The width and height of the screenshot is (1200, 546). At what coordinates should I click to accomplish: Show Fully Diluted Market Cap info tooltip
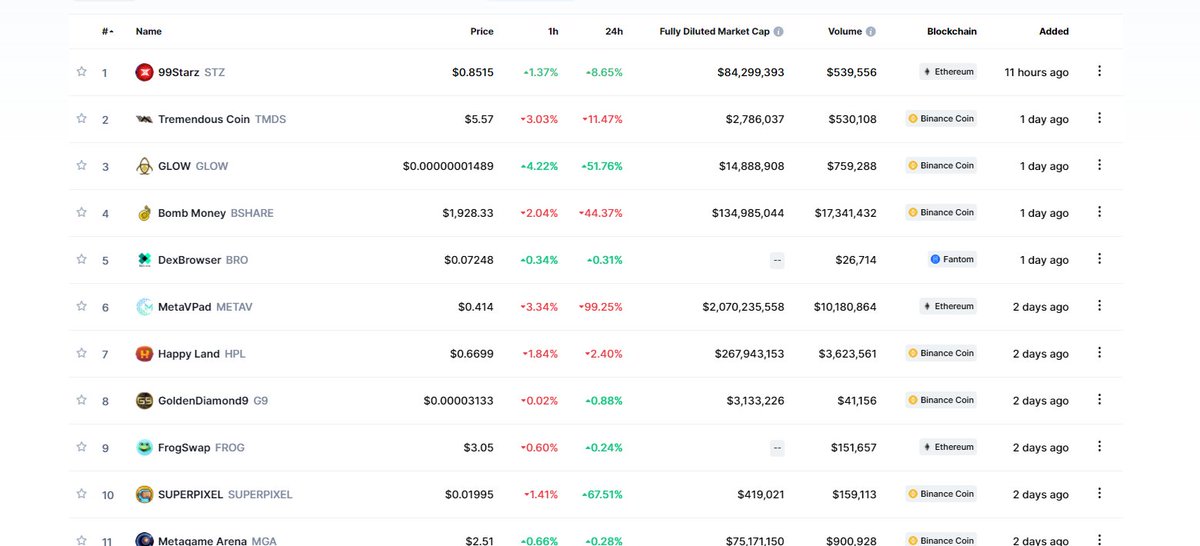tap(779, 31)
